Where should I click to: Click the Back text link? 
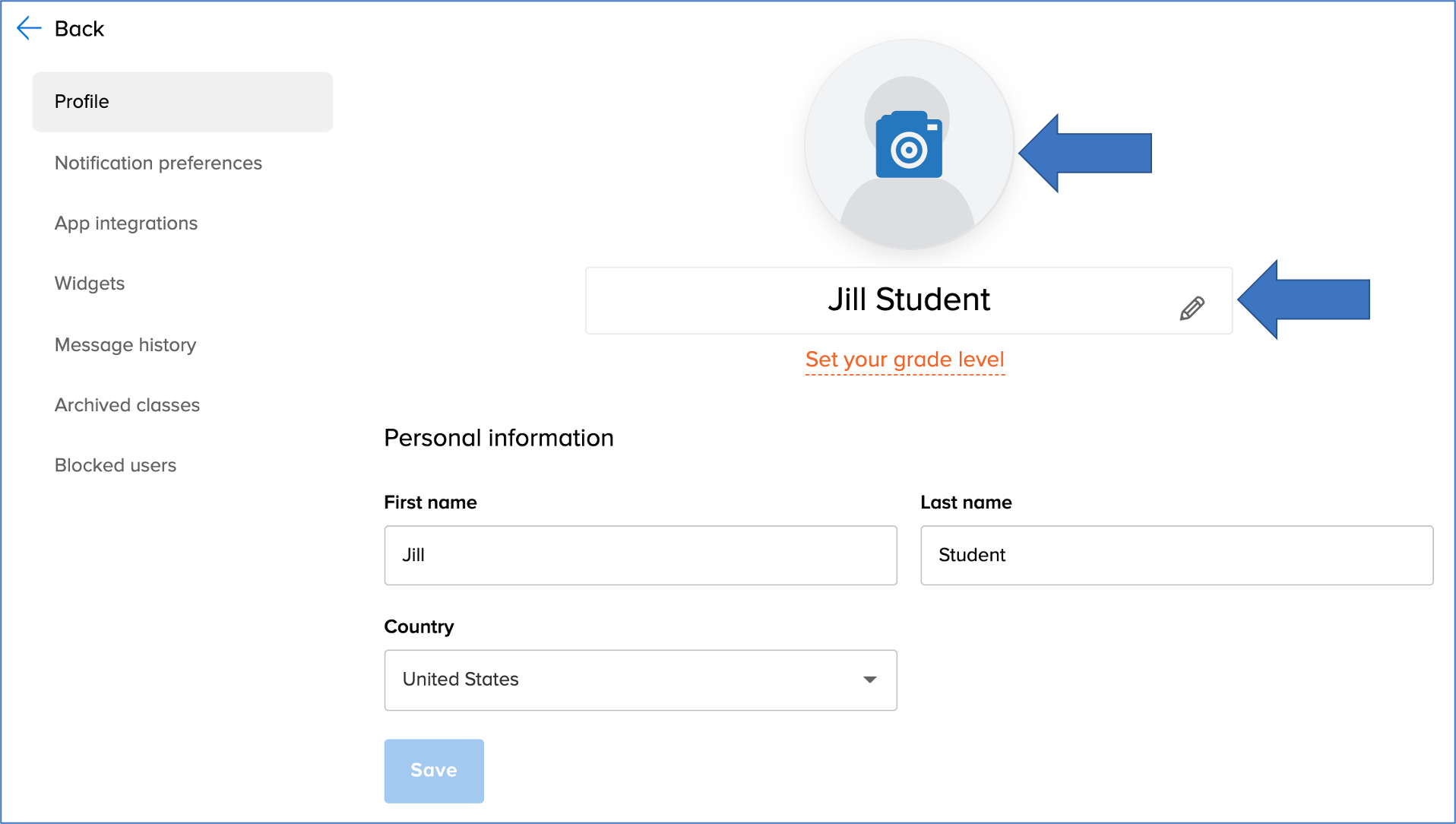[79, 29]
